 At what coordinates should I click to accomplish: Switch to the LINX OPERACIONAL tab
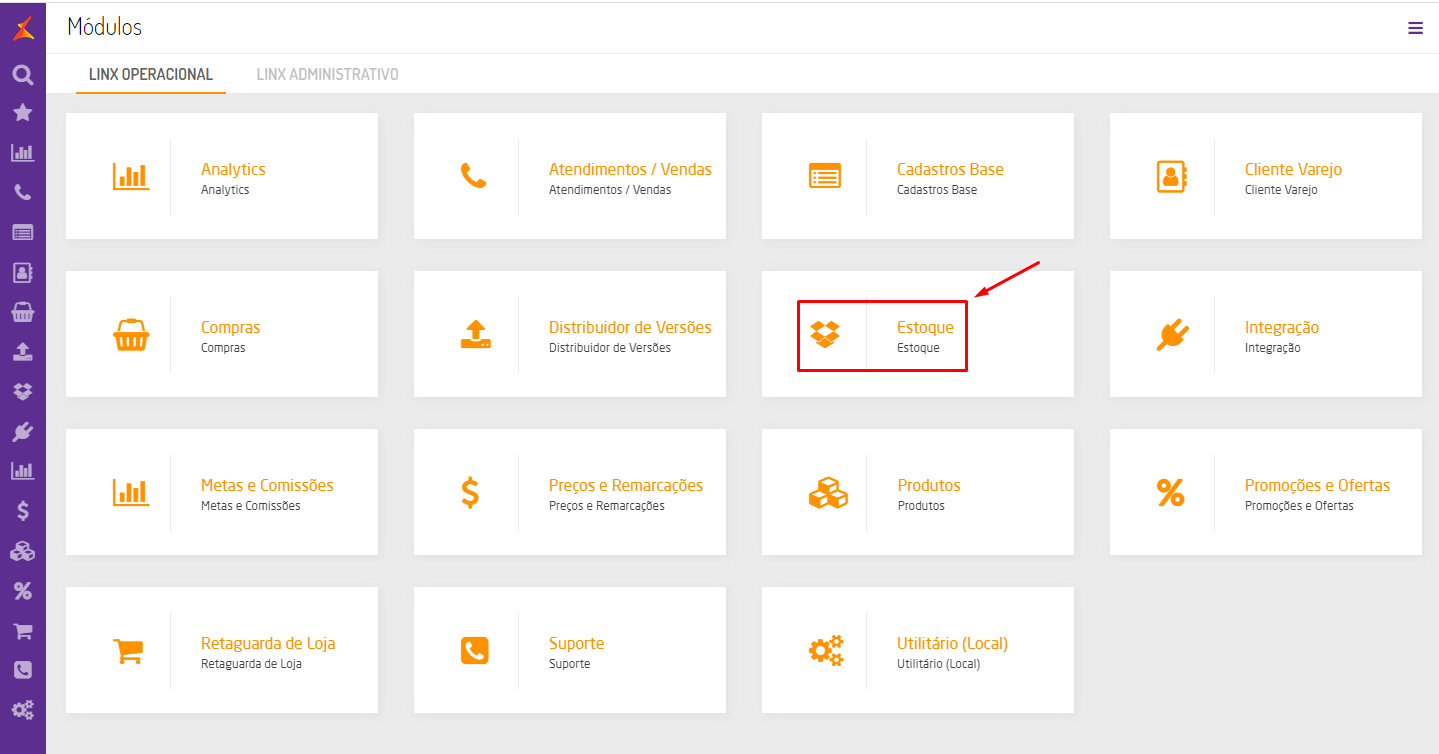[151, 75]
